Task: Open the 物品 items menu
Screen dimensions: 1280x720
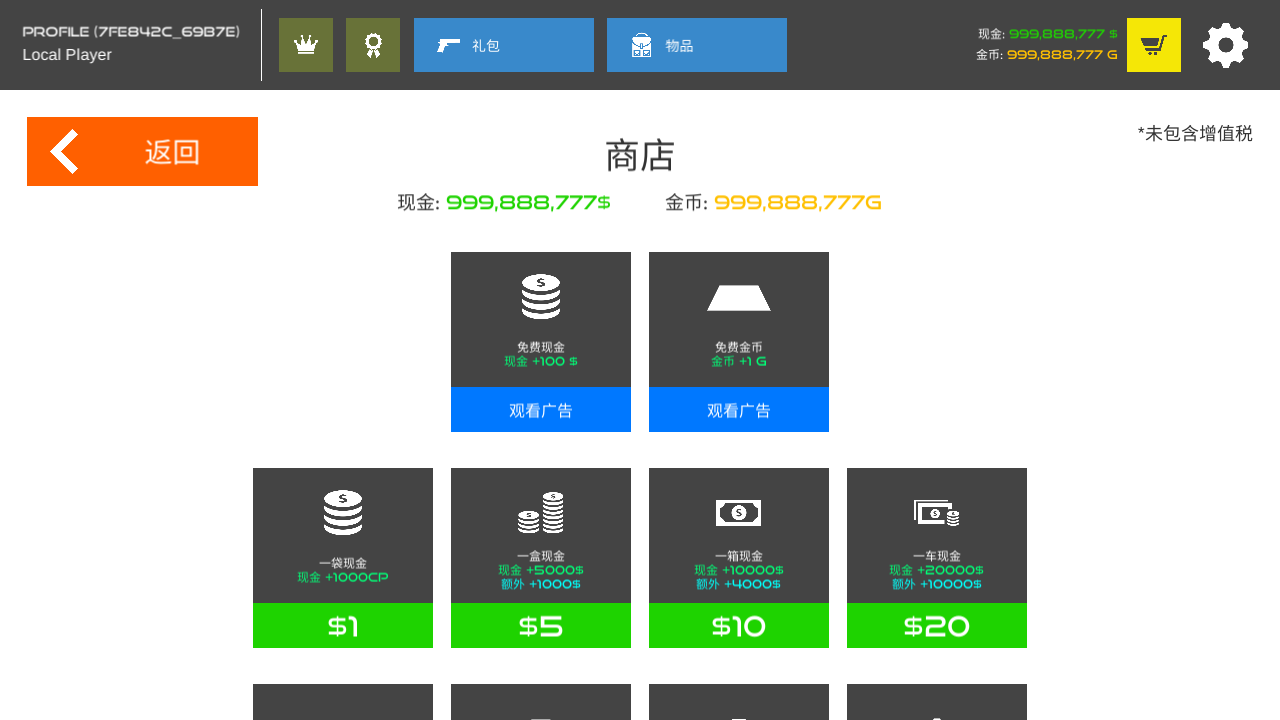Action: 696,44
